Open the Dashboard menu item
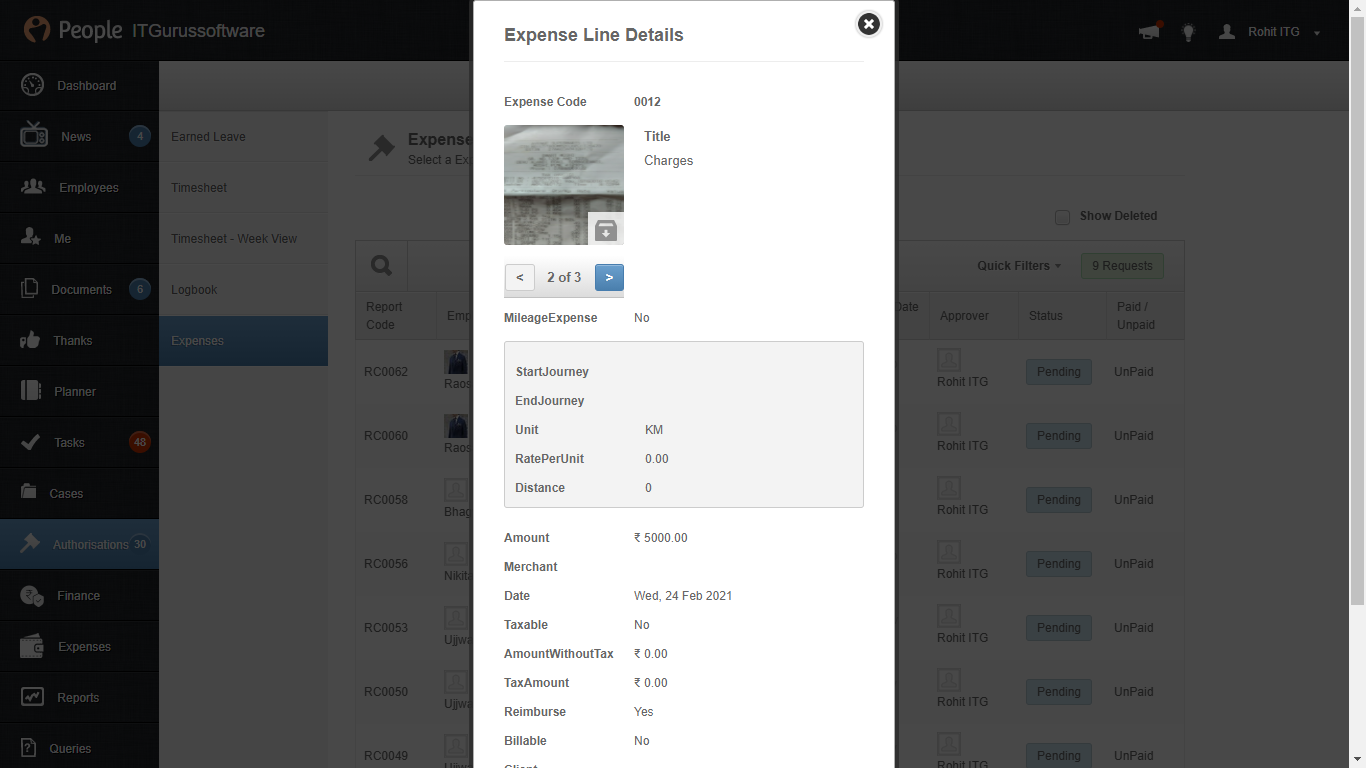Viewport: 1366px width, 768px height. [79, 85]
